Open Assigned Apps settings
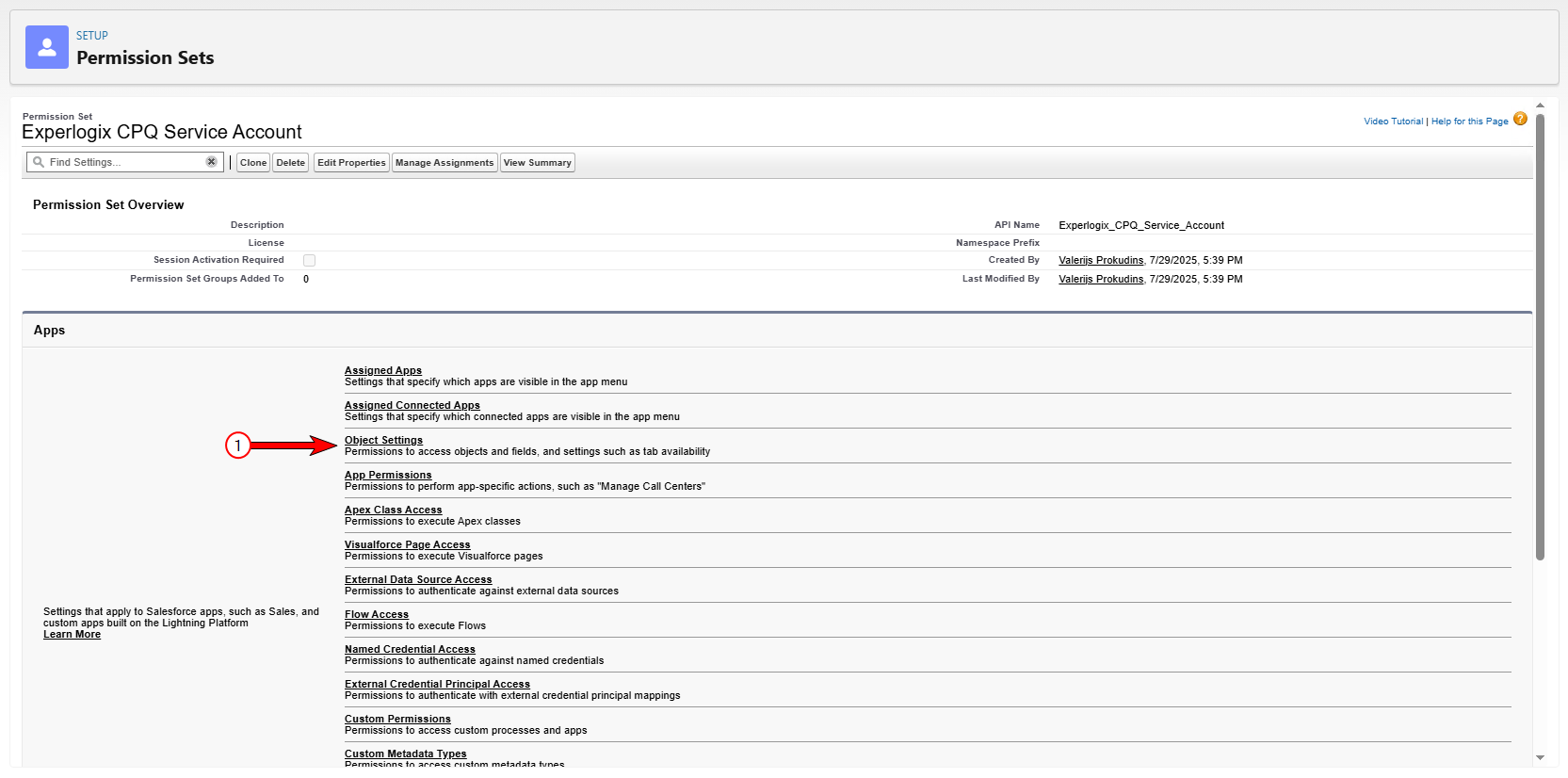1568x778 pixels. [383, 370]
